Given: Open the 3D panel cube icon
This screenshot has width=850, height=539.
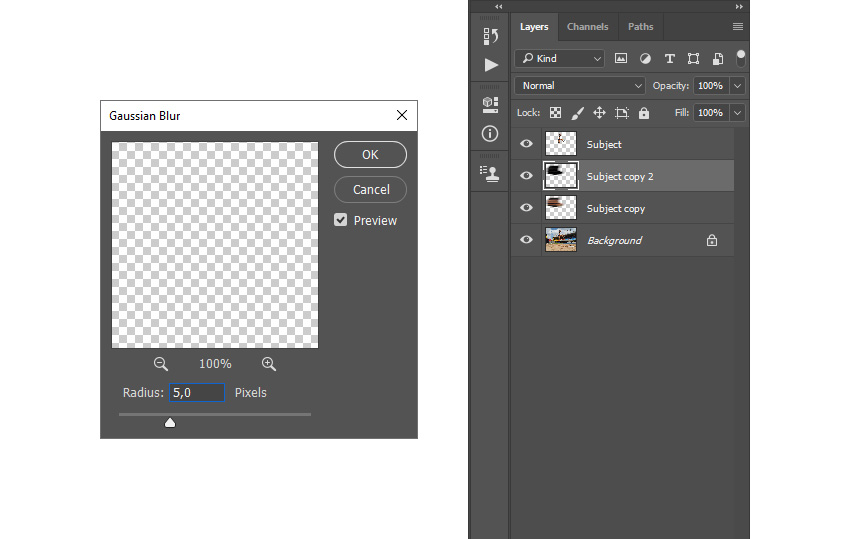Looking at the screenshot, I should pyautogui.click(x=490, y=104).
